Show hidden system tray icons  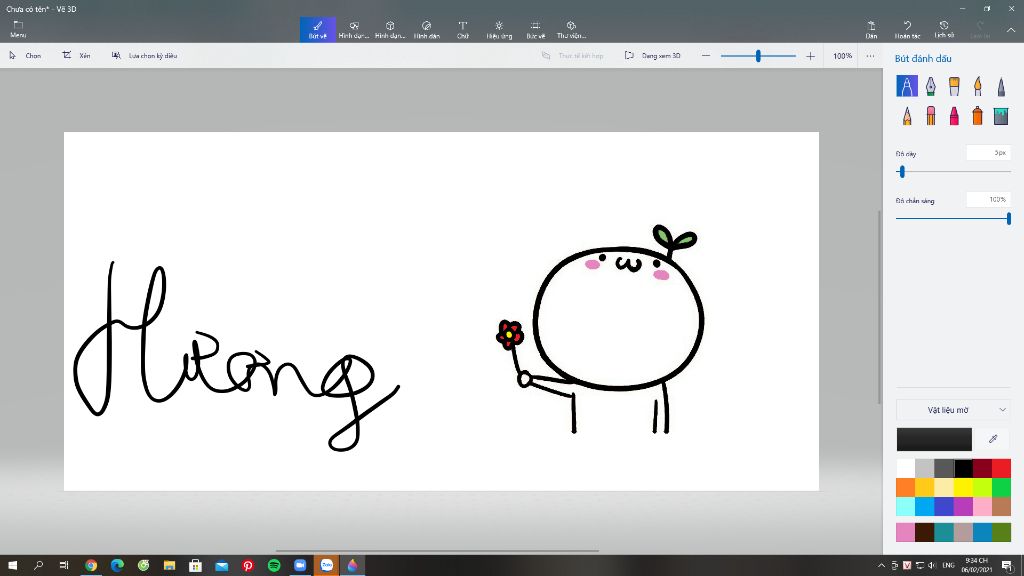click(x=881, y=566)
